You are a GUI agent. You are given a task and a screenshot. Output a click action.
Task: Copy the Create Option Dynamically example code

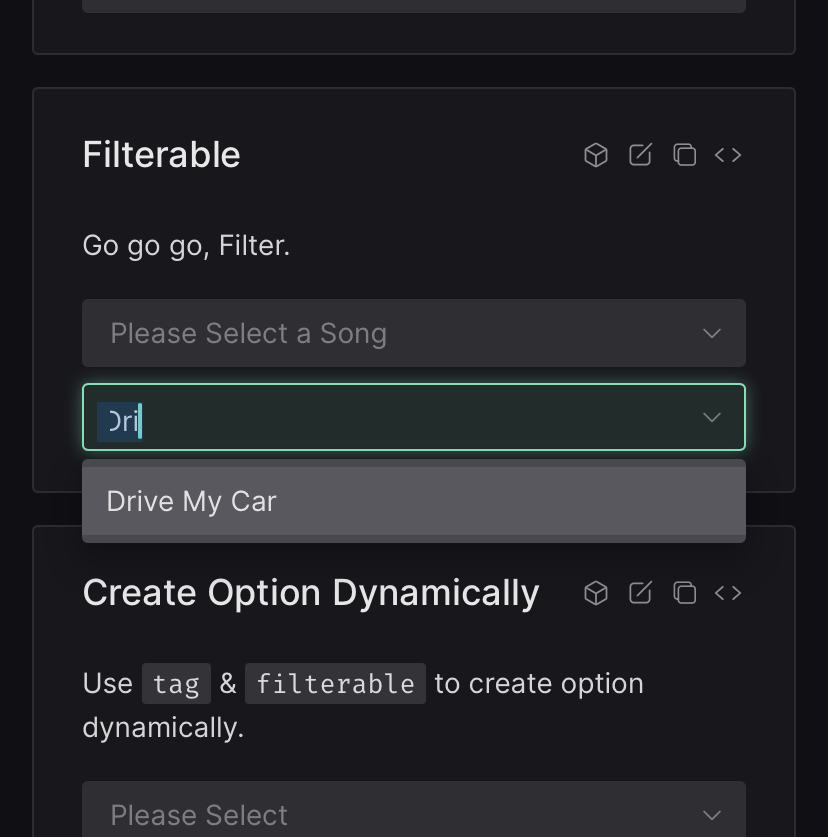684,592
